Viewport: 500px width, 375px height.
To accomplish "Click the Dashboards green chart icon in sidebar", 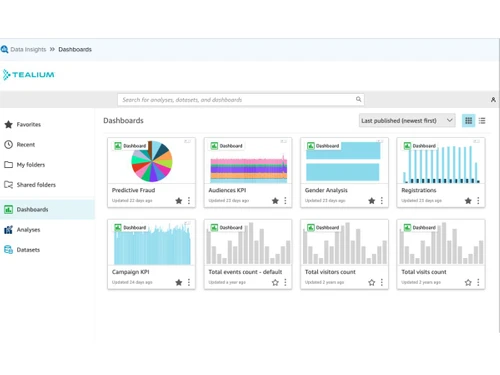I will point(8,209).
